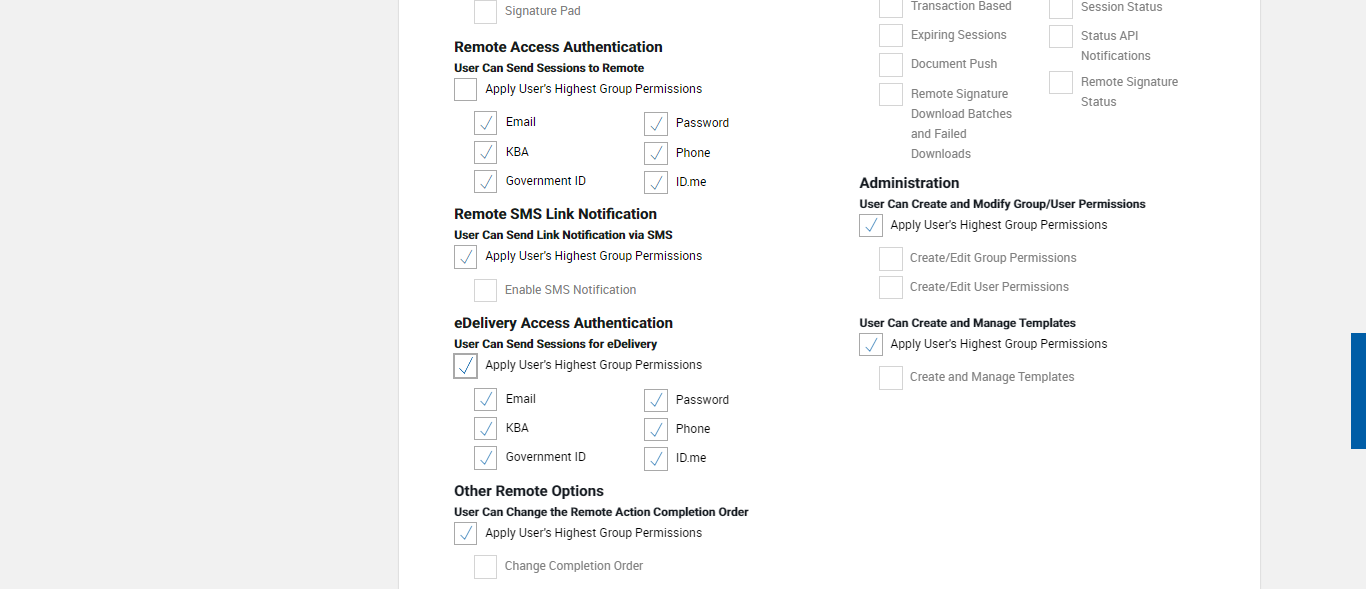The image size is (1366, 589).
Task: Tick the Enable SMS Notification checkbox
Action: (x=486, y=291)
